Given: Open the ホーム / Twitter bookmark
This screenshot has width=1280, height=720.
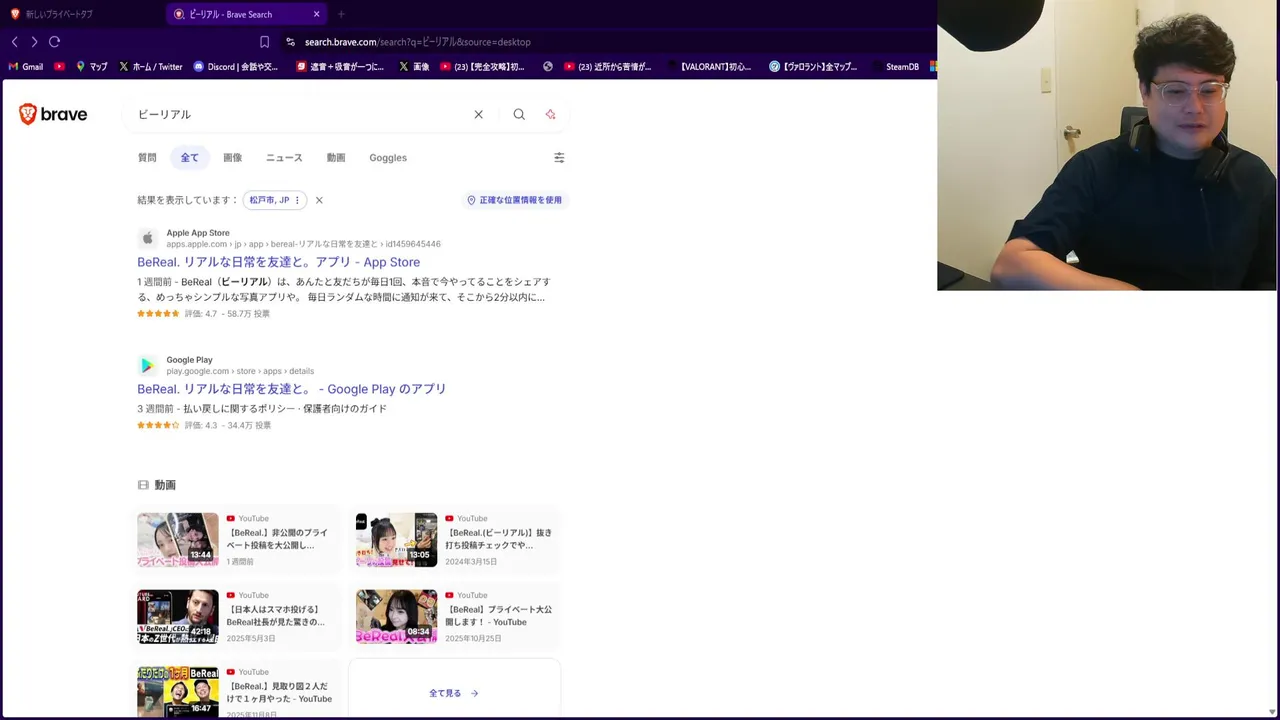Looking at the screenshot, I should tap(150, 67).
